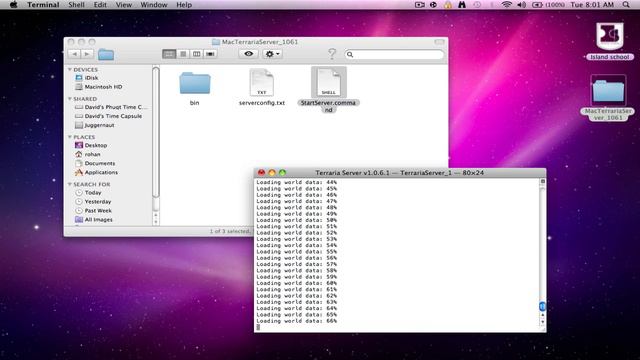Select Juggernaut in sidebar

(95, 125)
